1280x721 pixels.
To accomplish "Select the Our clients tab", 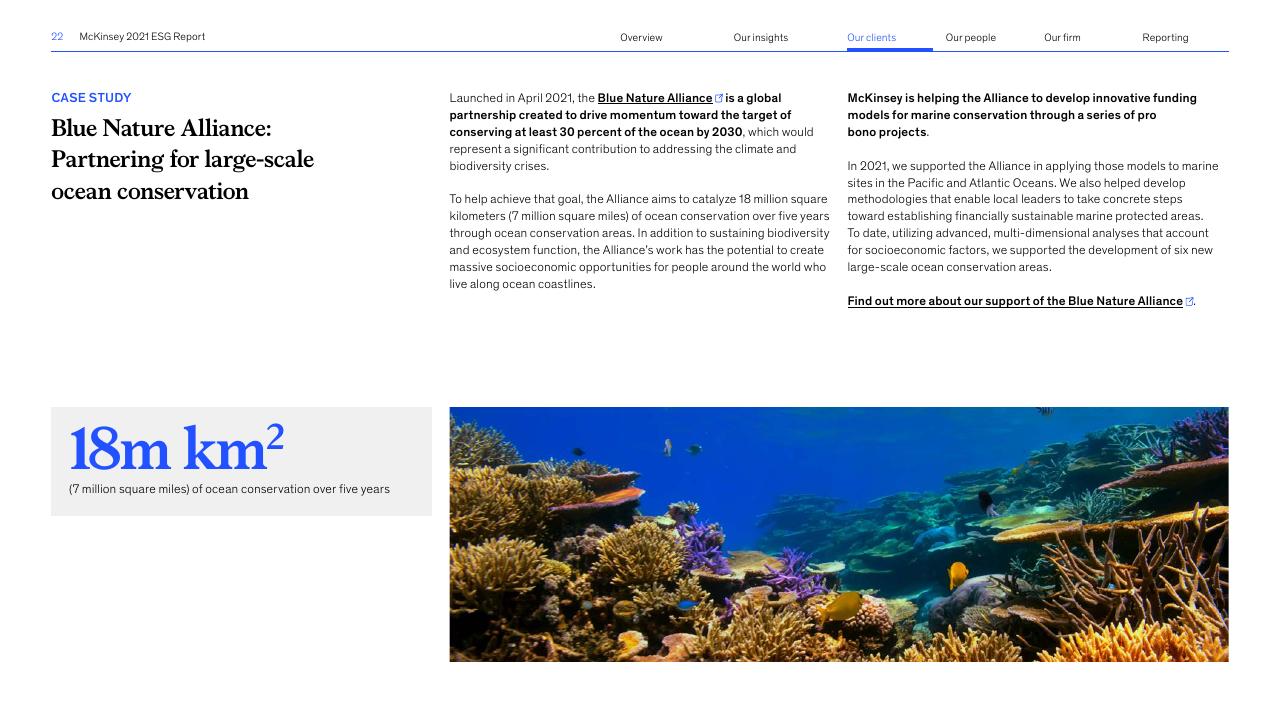I will pyautogui.click(x=871, y=38).
